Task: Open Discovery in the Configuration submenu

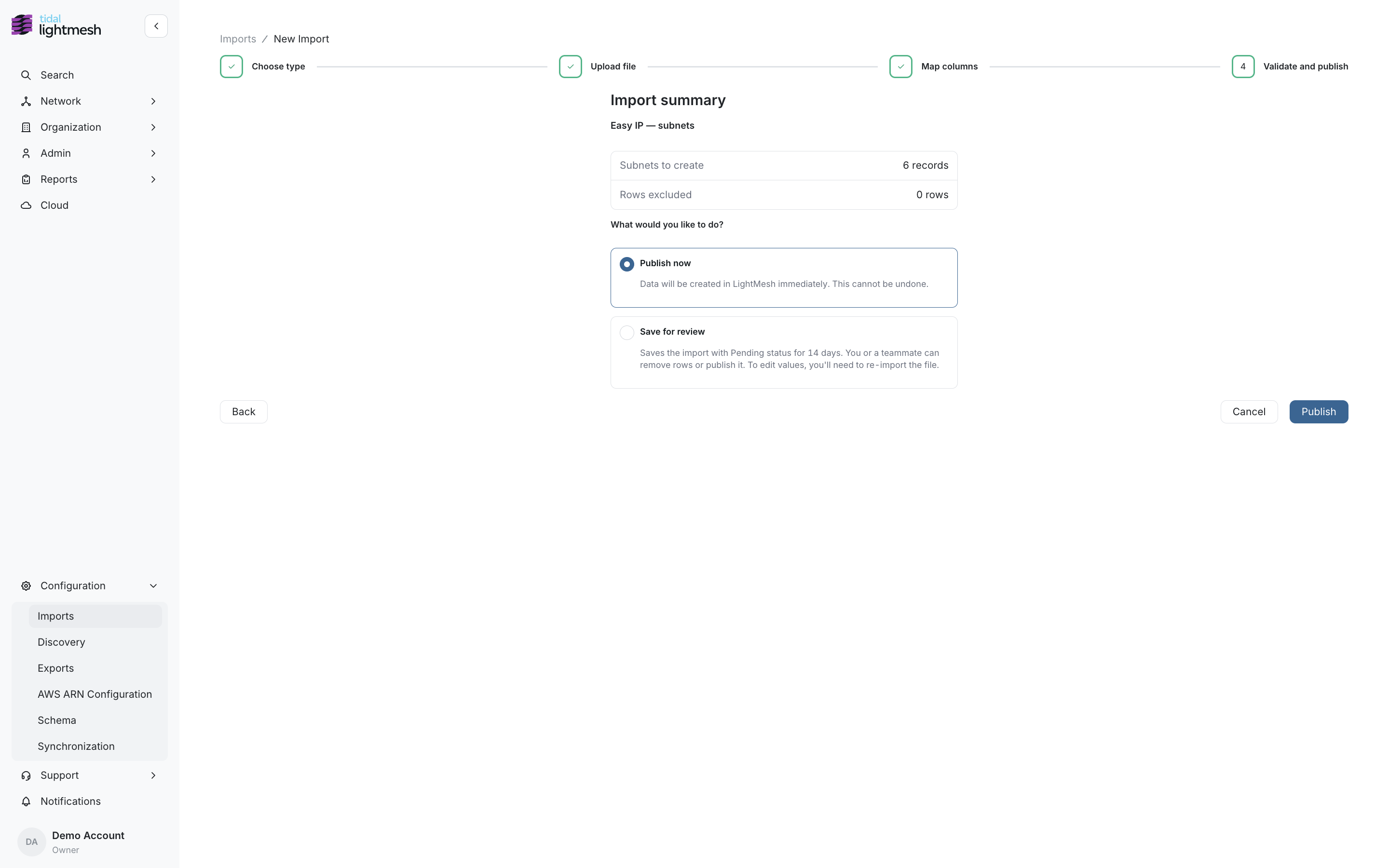Action: 95,642
